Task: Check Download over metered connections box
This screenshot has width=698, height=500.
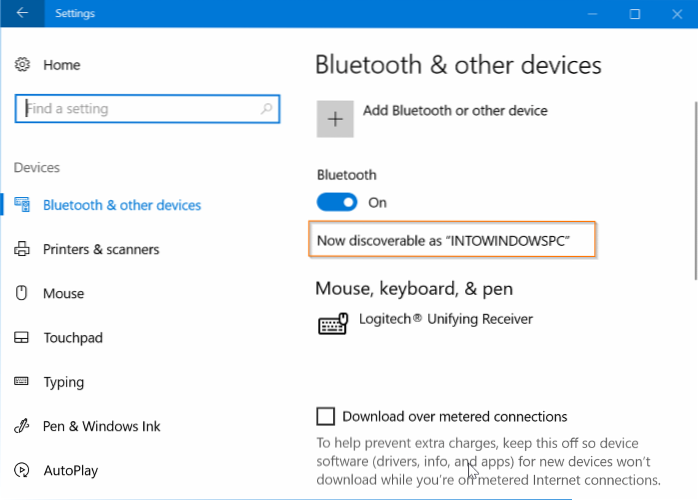Action: [325, 416]
